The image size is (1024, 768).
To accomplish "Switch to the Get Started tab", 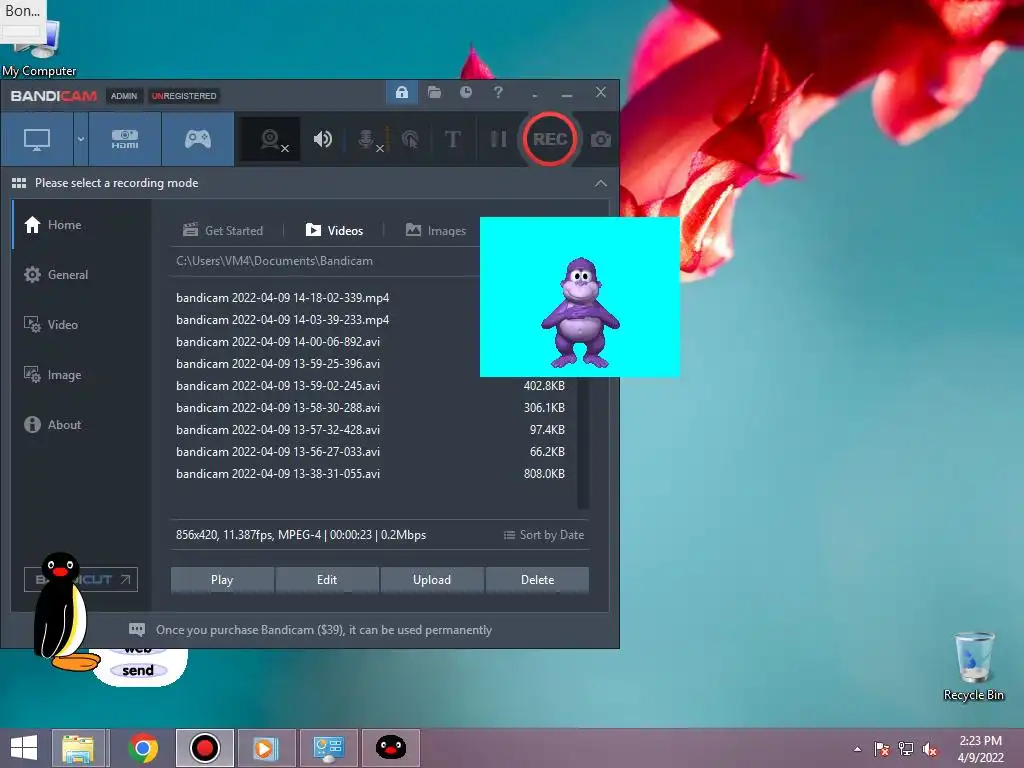I will pos(223,231).
